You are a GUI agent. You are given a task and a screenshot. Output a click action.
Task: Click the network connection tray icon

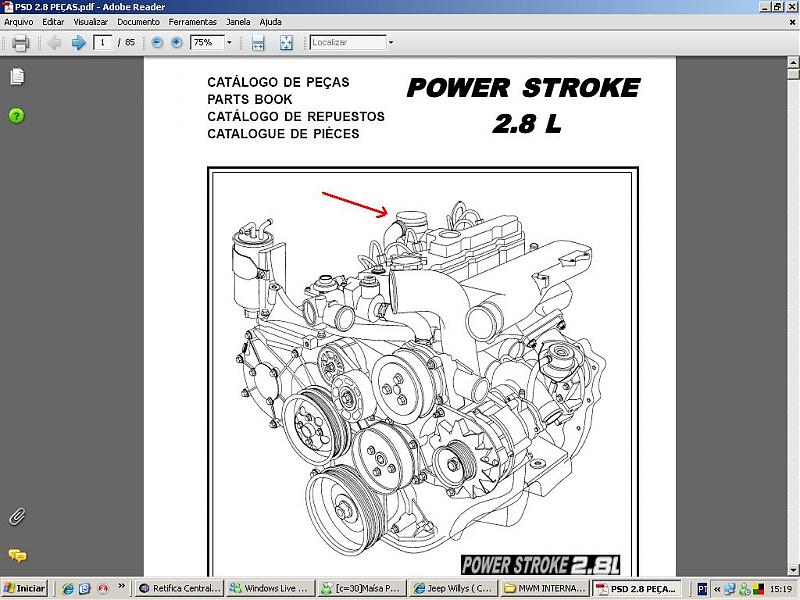(x=730, y=589)
